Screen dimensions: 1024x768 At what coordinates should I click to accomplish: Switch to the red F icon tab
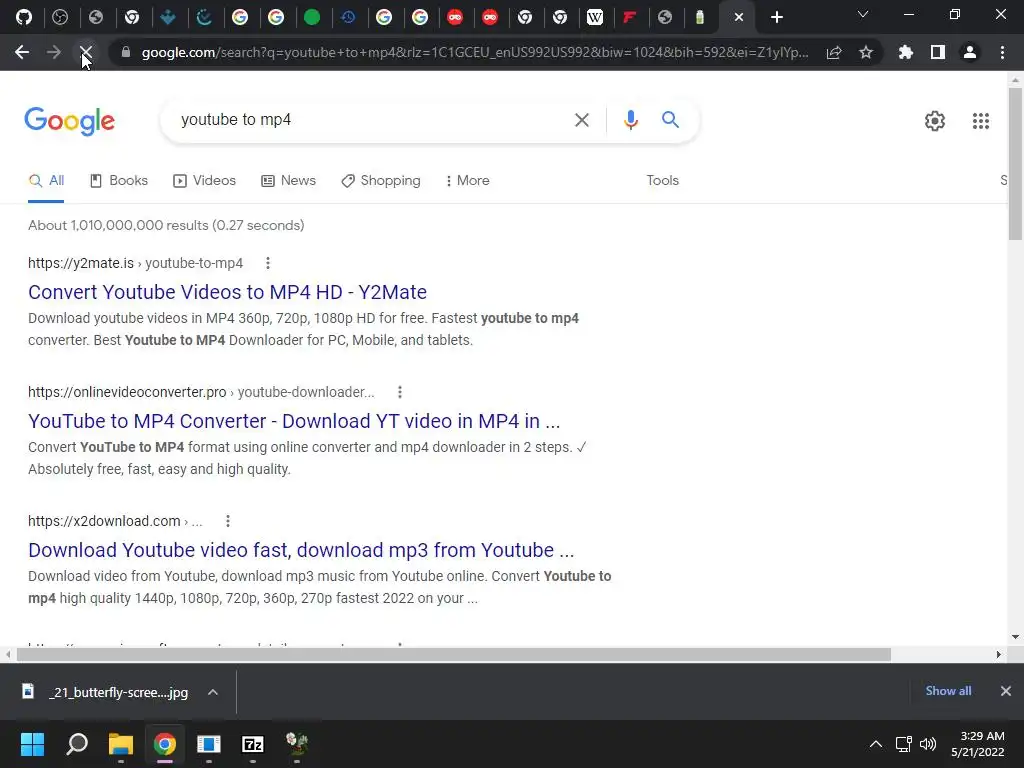630,17
